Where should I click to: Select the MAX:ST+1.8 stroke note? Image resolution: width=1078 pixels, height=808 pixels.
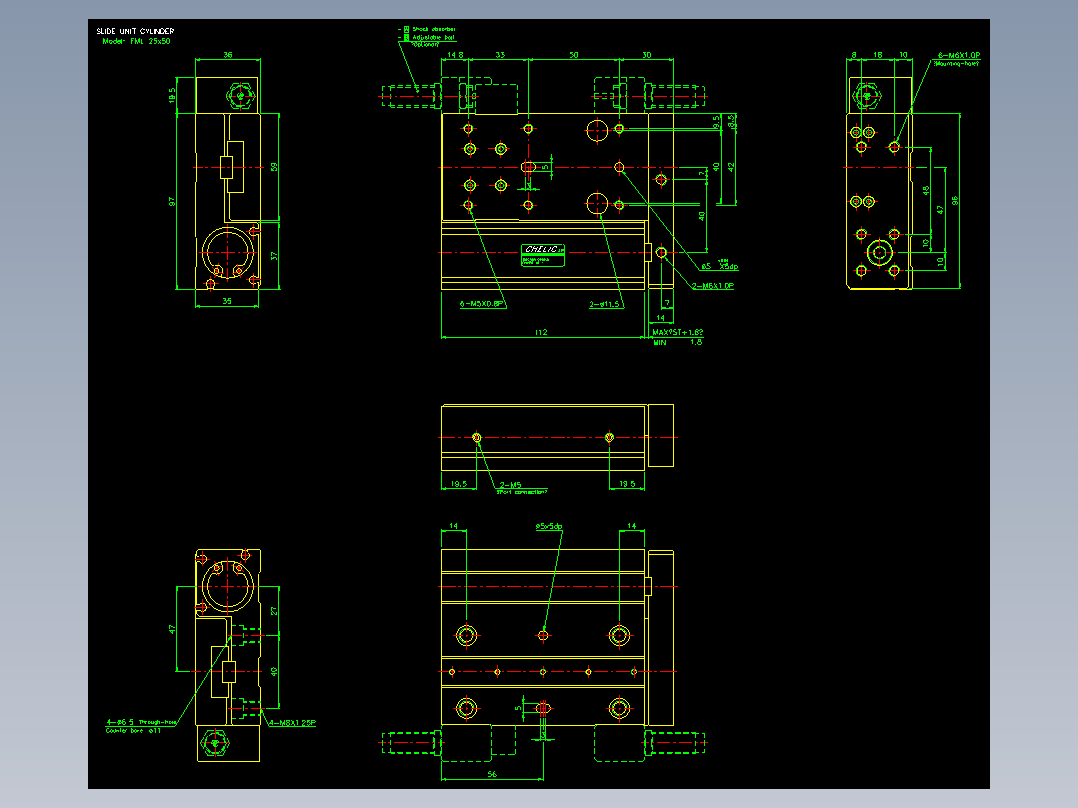[x=677, y=332]
